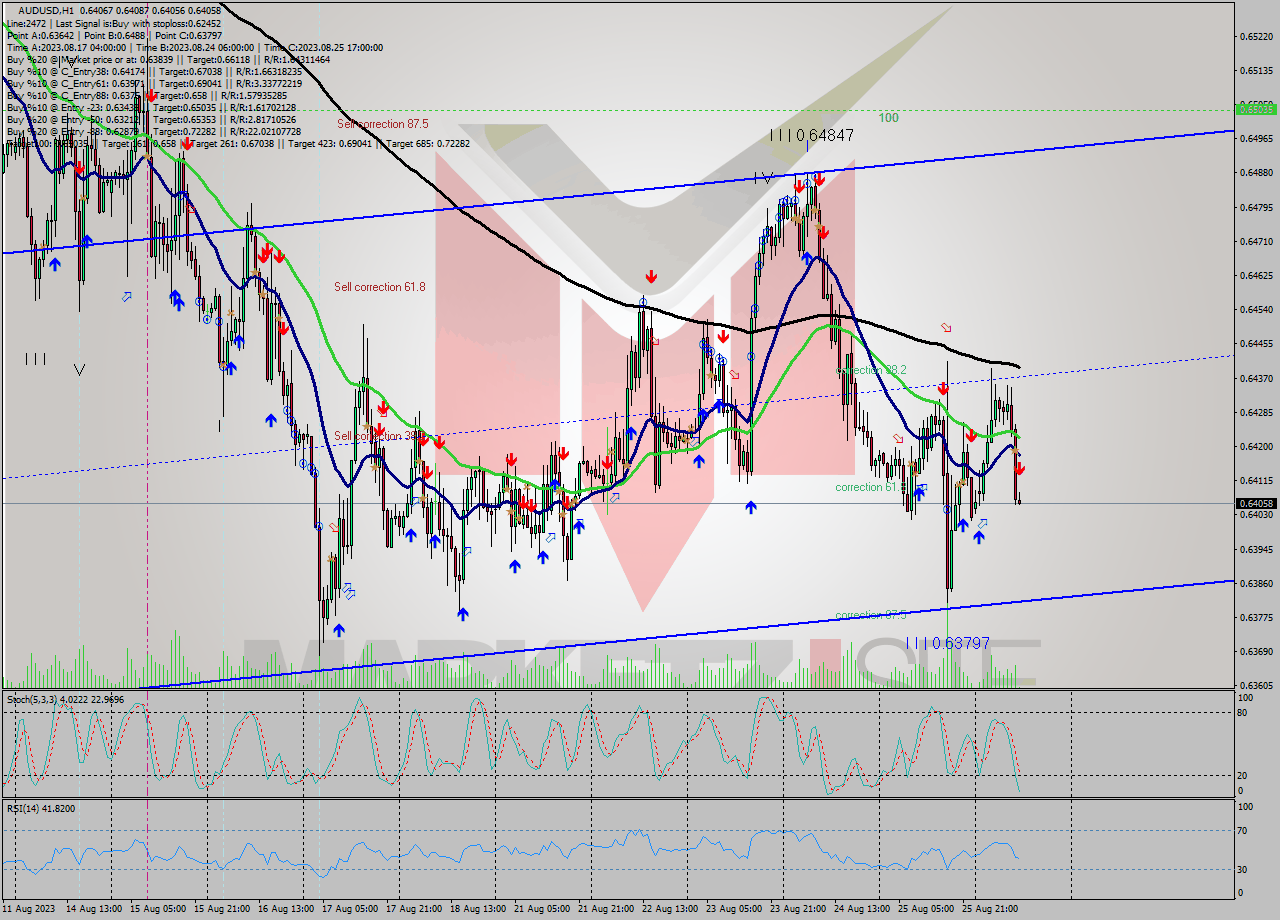
Task: Click the '15 Aug 05:00' time label
Action: pos(159,909)
